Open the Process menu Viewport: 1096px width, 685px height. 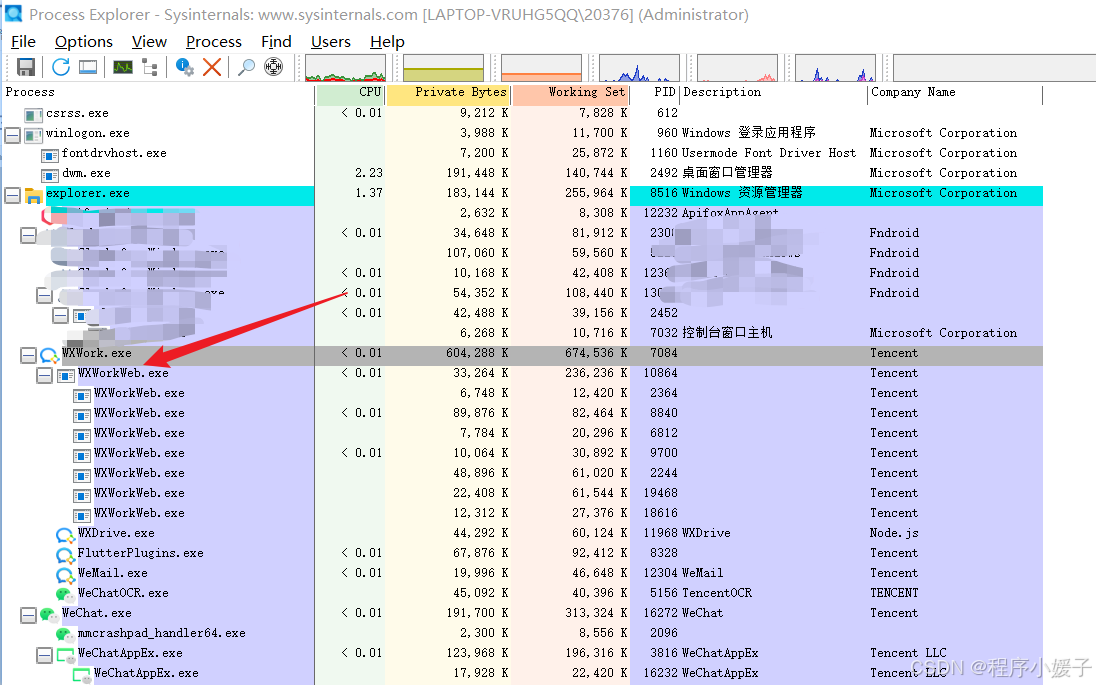point(214,42)
